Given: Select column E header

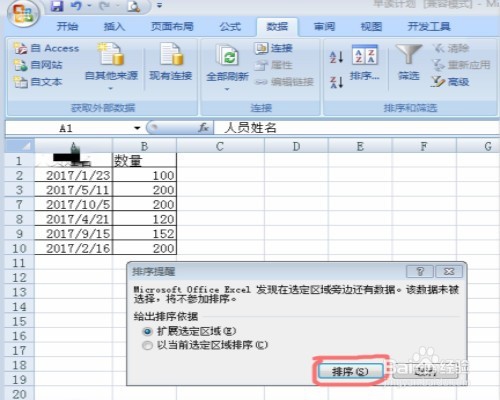Looking at the screenshot, I should coord(360,146).
